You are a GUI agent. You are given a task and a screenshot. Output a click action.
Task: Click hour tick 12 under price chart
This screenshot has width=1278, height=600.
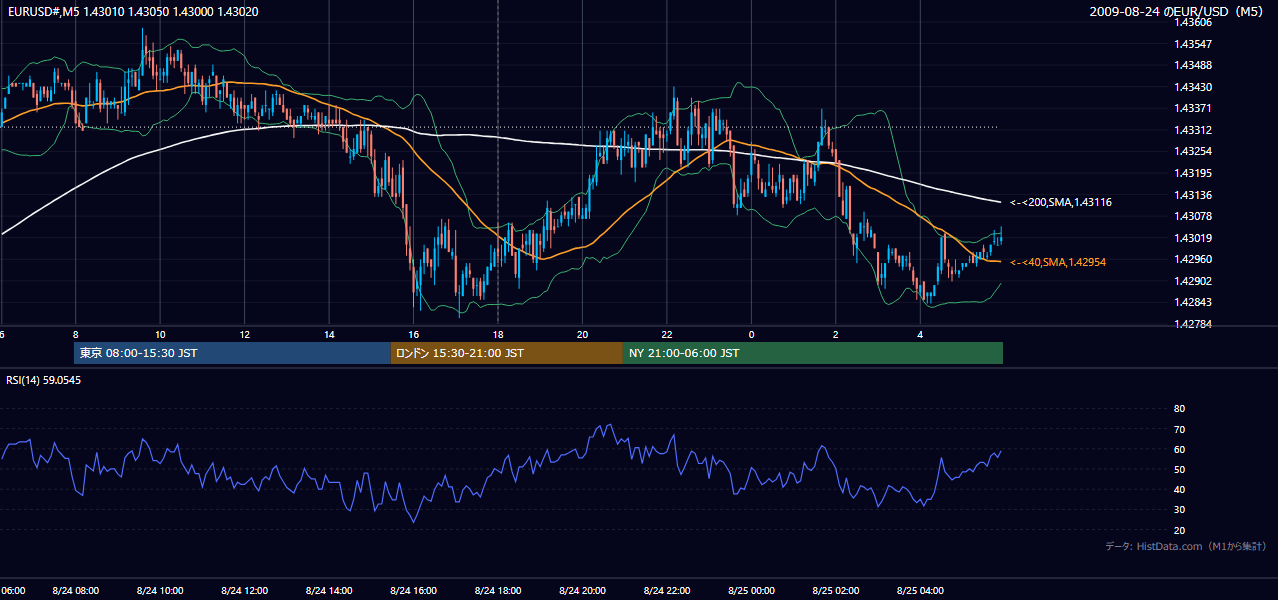pos(245,334)
